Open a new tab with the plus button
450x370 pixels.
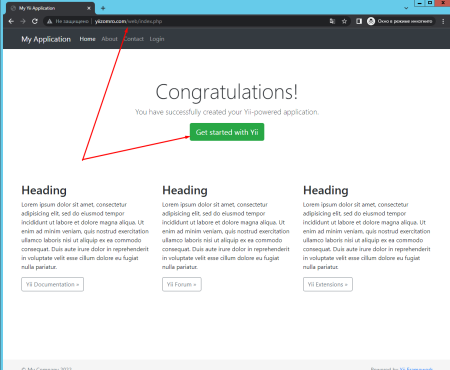pos(103,8)
